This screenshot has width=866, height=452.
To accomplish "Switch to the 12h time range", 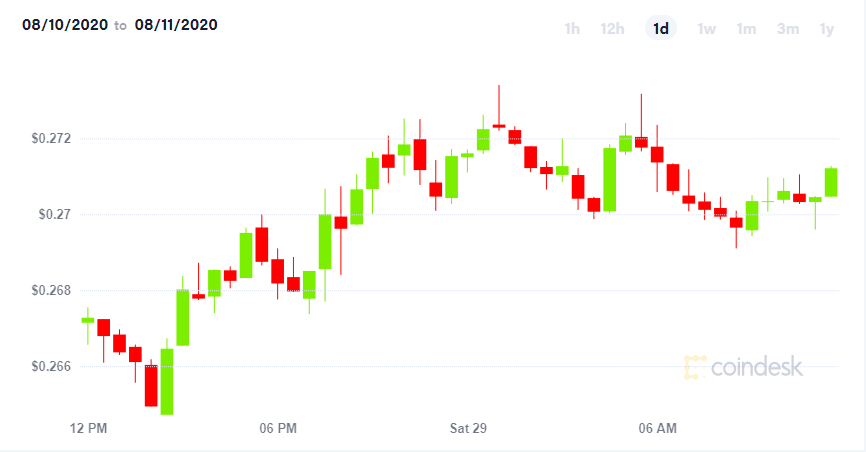I will pos(612,29).
